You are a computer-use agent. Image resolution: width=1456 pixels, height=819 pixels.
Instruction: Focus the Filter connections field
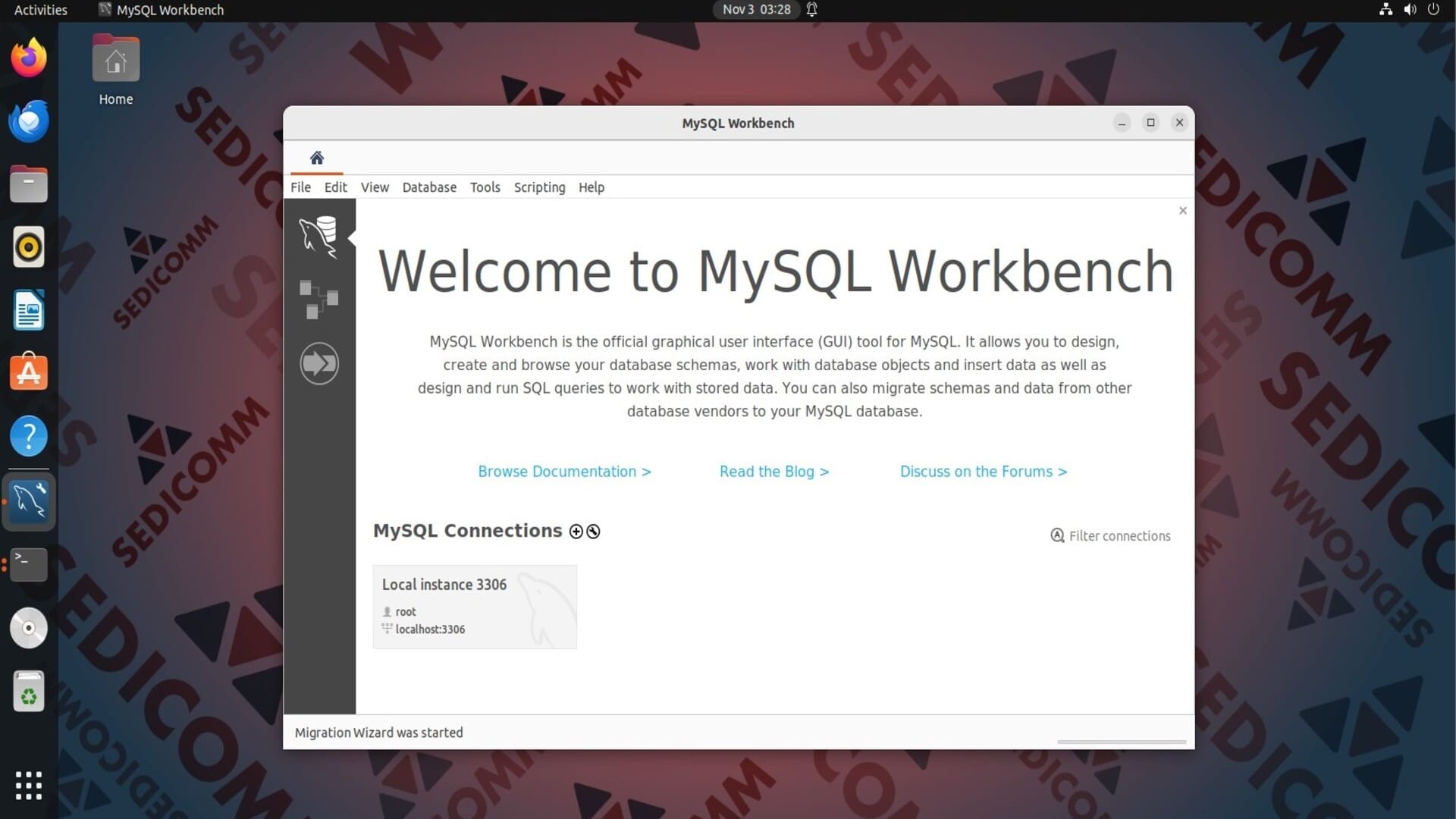point(1119,536)
